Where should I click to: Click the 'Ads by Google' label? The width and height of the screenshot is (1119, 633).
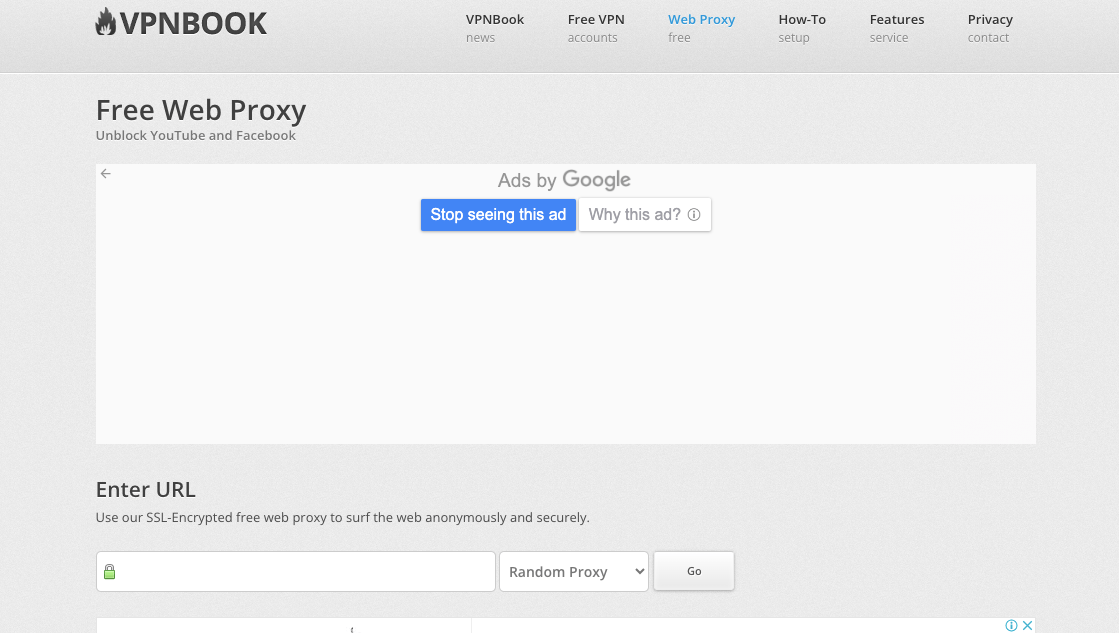click(564, 180)
